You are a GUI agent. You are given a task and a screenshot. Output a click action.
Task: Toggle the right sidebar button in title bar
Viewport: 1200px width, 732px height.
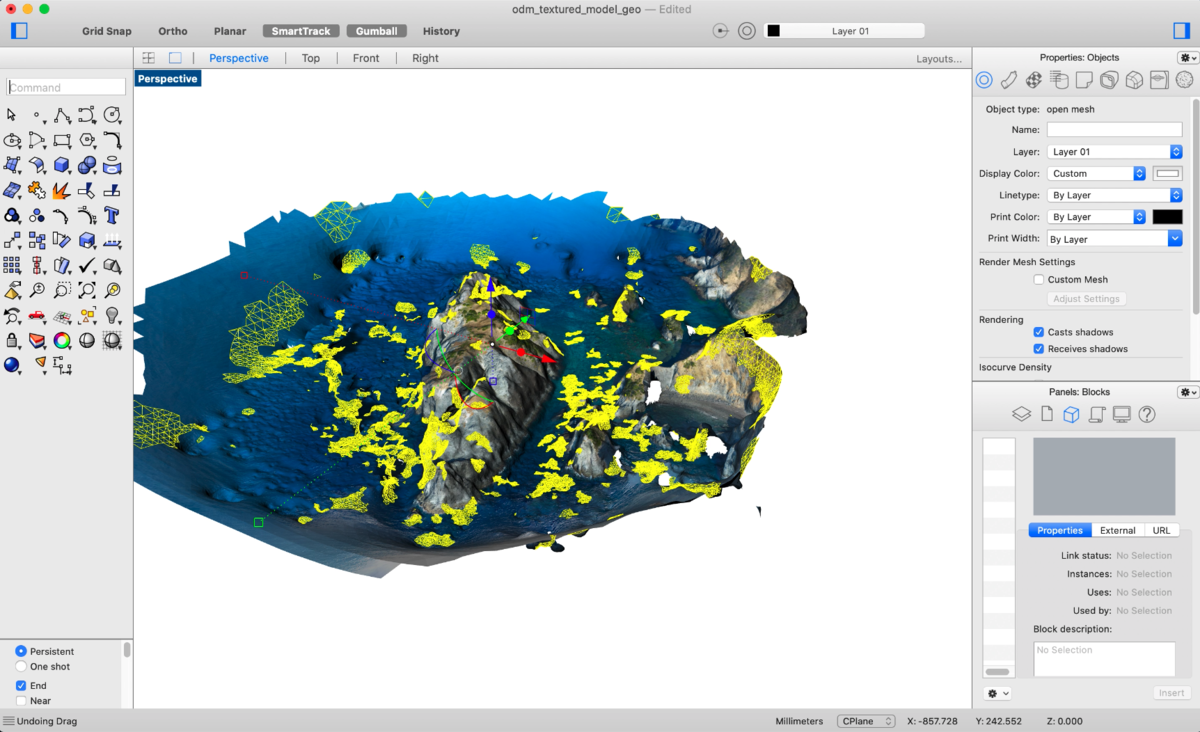[1180, 31]
